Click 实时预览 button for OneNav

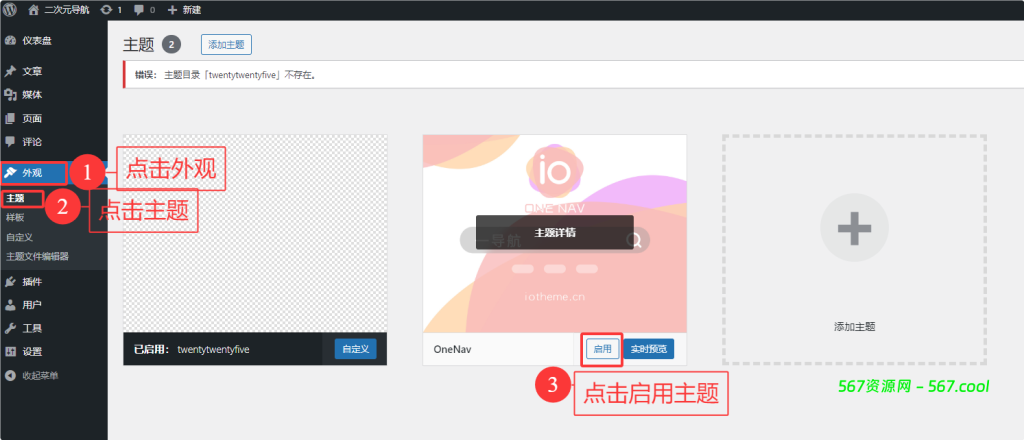648,349
